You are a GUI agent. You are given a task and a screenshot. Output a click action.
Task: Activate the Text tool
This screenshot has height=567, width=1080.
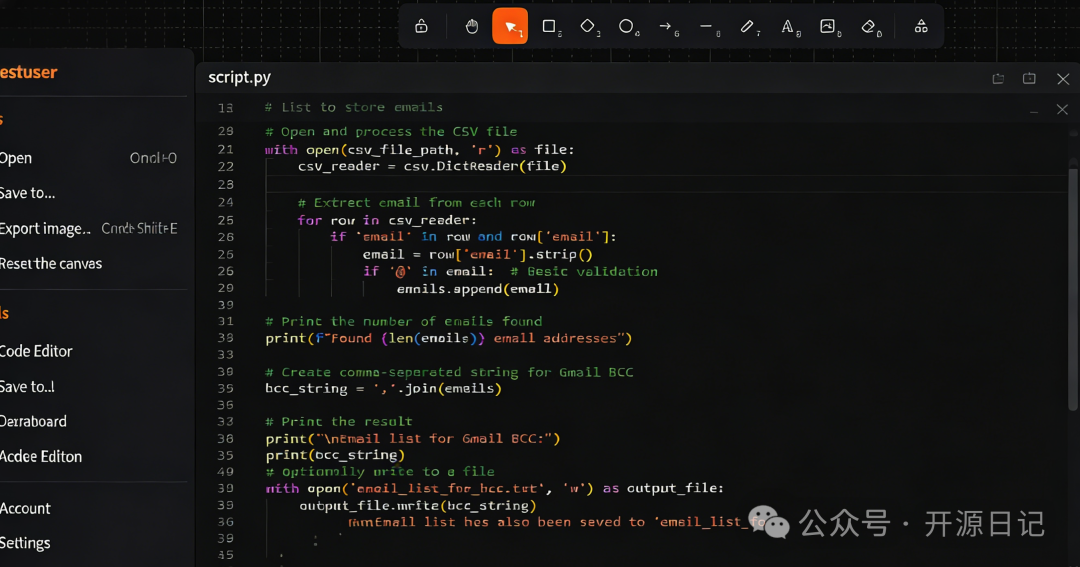788,27
